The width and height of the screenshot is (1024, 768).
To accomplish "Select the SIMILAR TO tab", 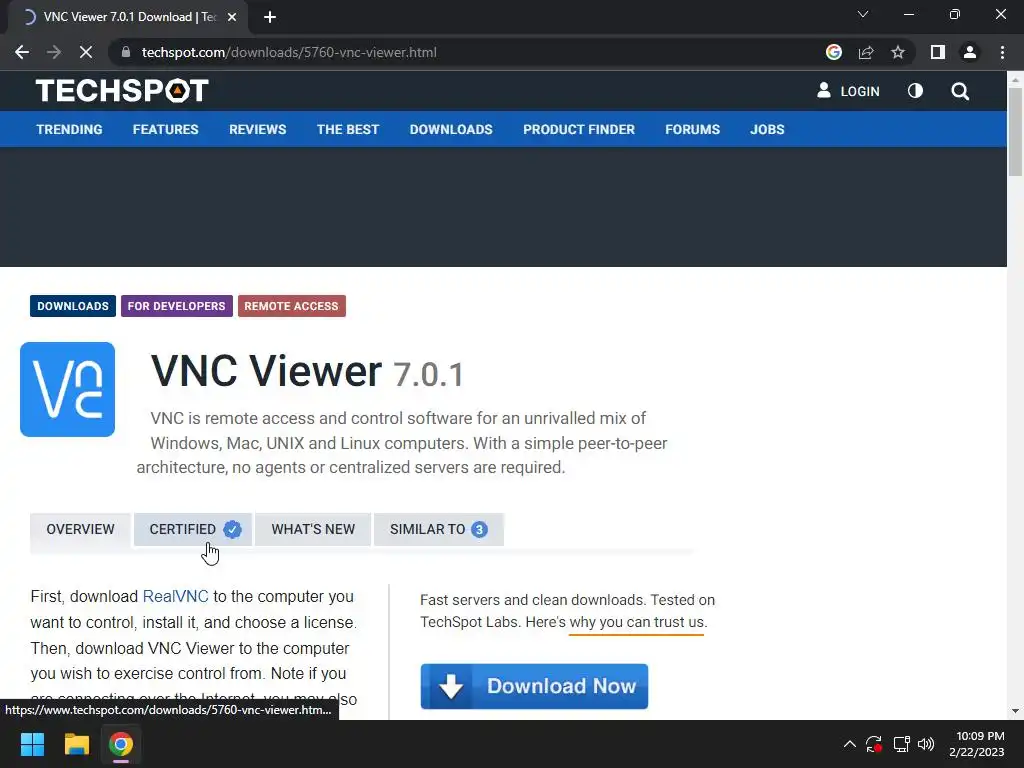I will coord(439,529).
